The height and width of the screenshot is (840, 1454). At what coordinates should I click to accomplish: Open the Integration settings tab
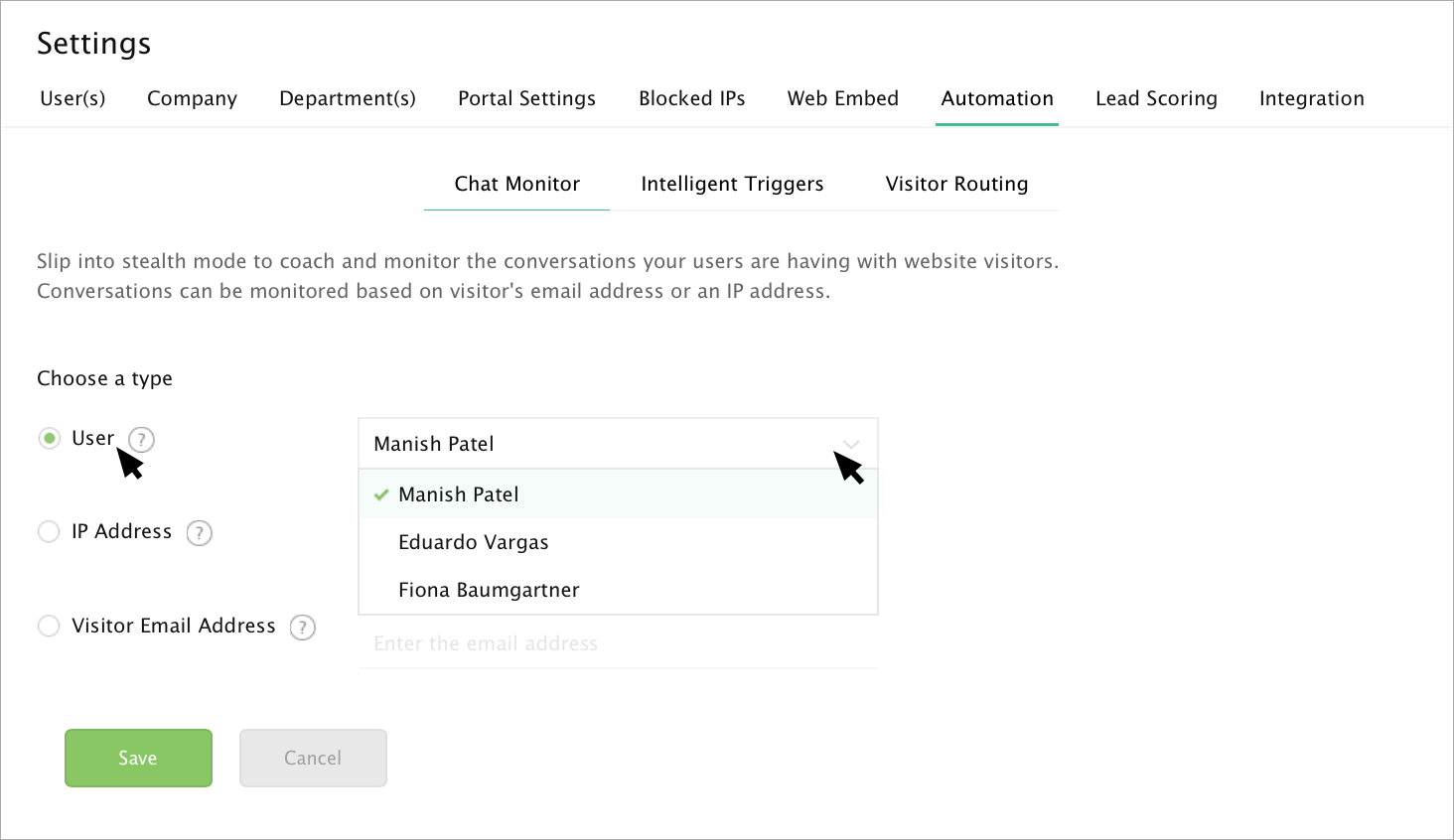click(x=1311, y=98)
